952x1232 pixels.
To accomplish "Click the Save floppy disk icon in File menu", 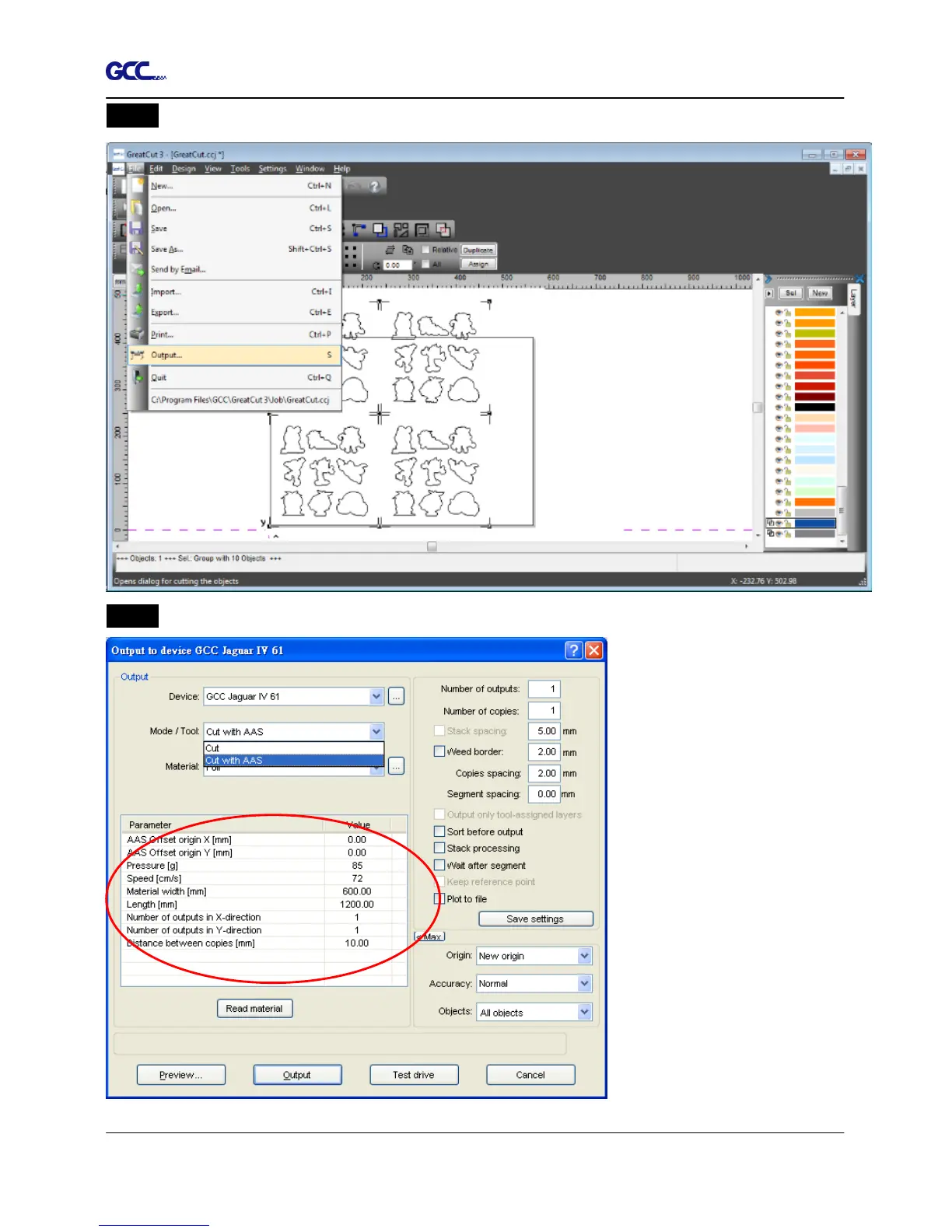I will [138, 229].
